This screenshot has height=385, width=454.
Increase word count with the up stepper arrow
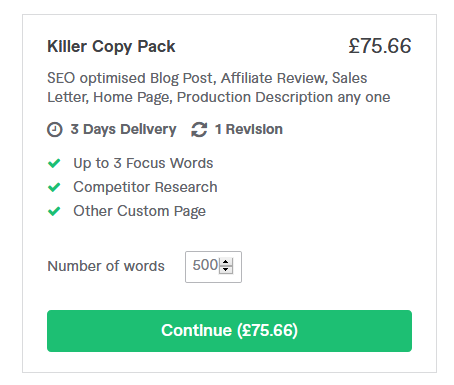226,262
